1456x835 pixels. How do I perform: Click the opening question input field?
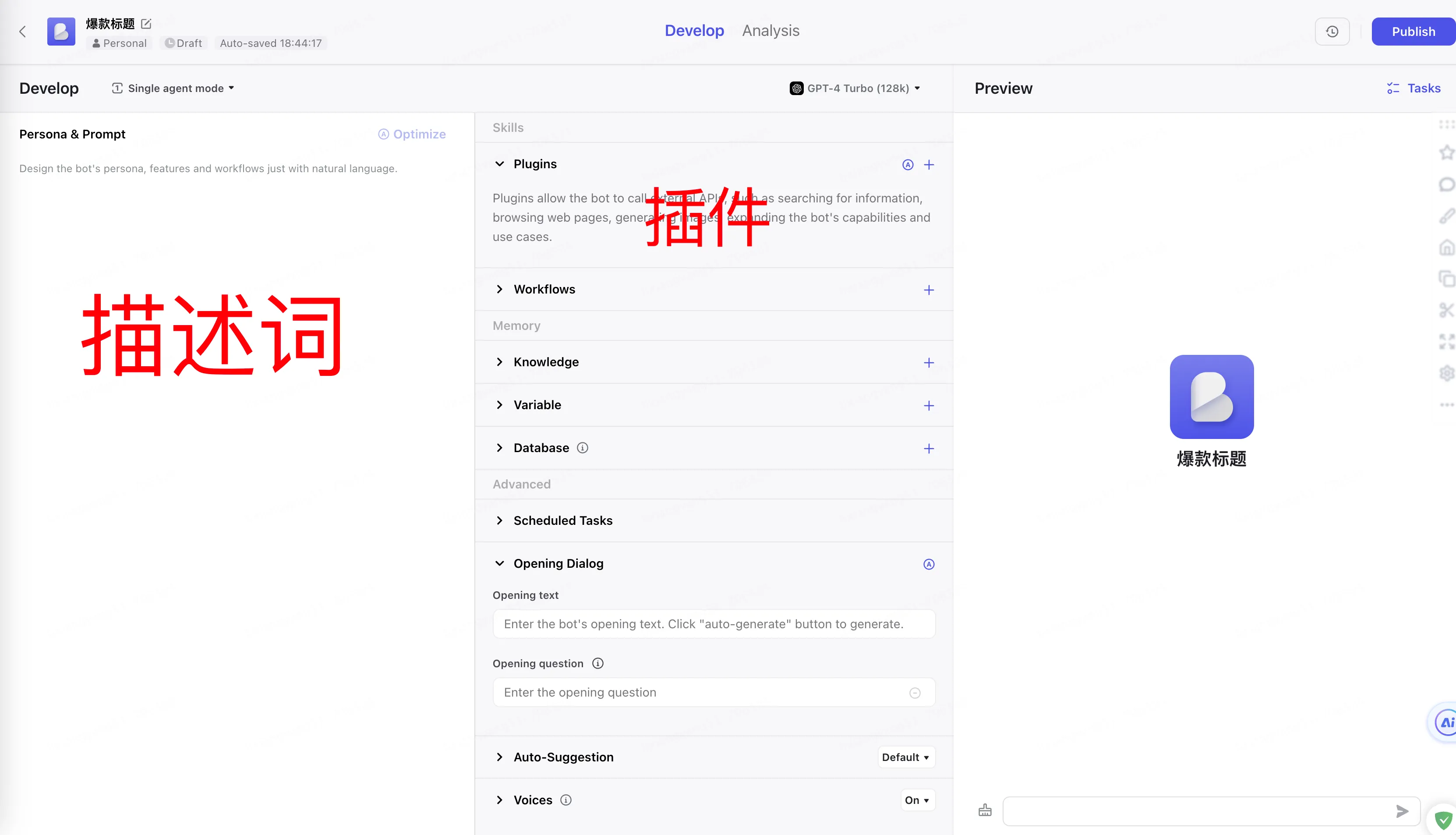click(x=714, y=692)
